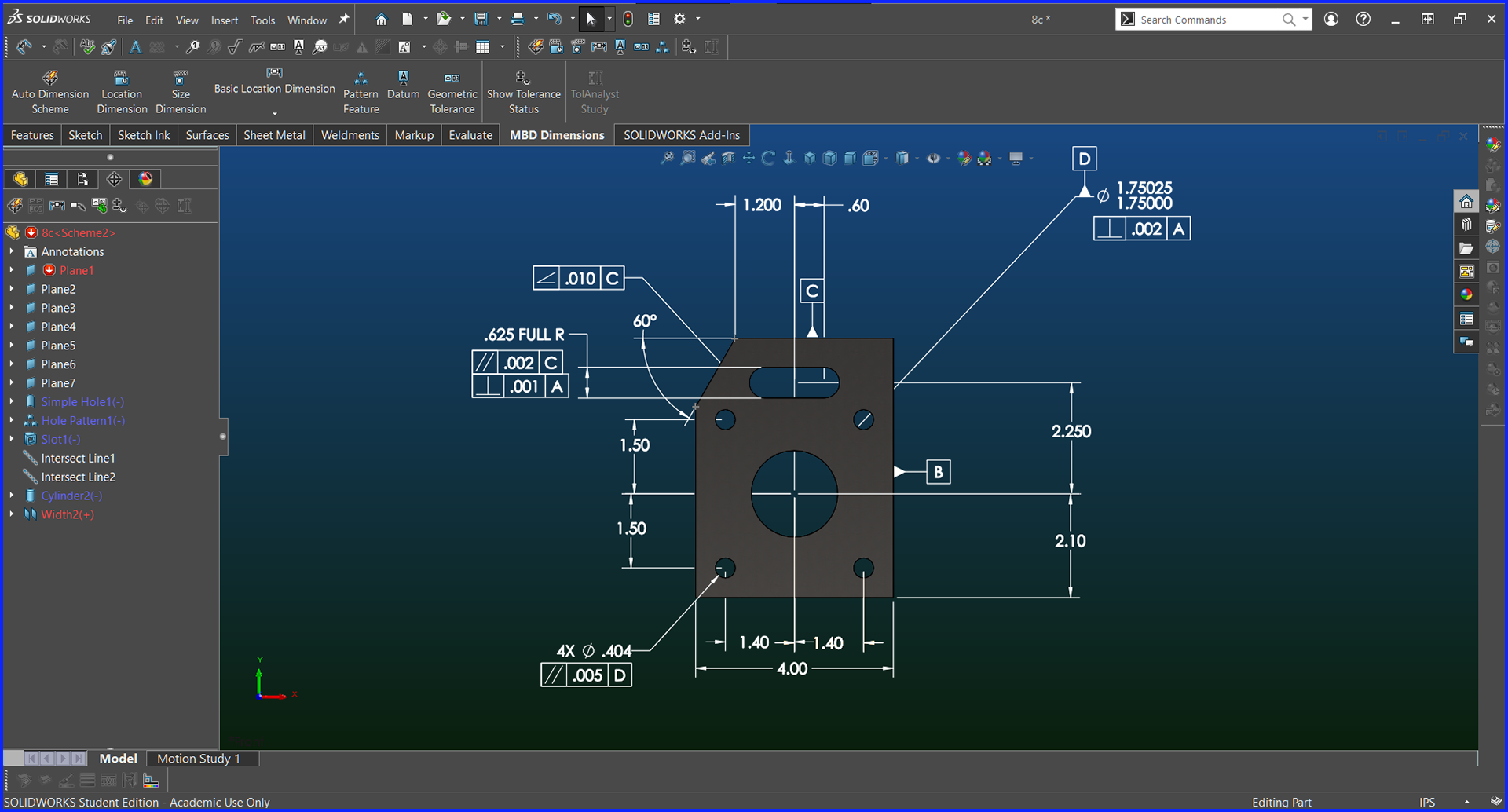The height and width of the screenshot is (812, 1508).
Task: Toggle the pin on the menu bar
Action: [x=344, y=20]
